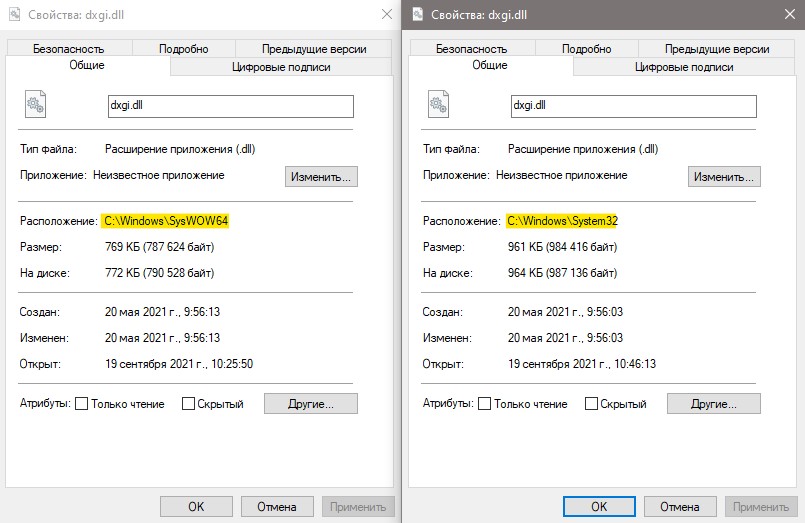This screenshot has height=523, width=805.
Task: Open 'Другие...' attributes in the right window
Action: click(x=714, y=404)
